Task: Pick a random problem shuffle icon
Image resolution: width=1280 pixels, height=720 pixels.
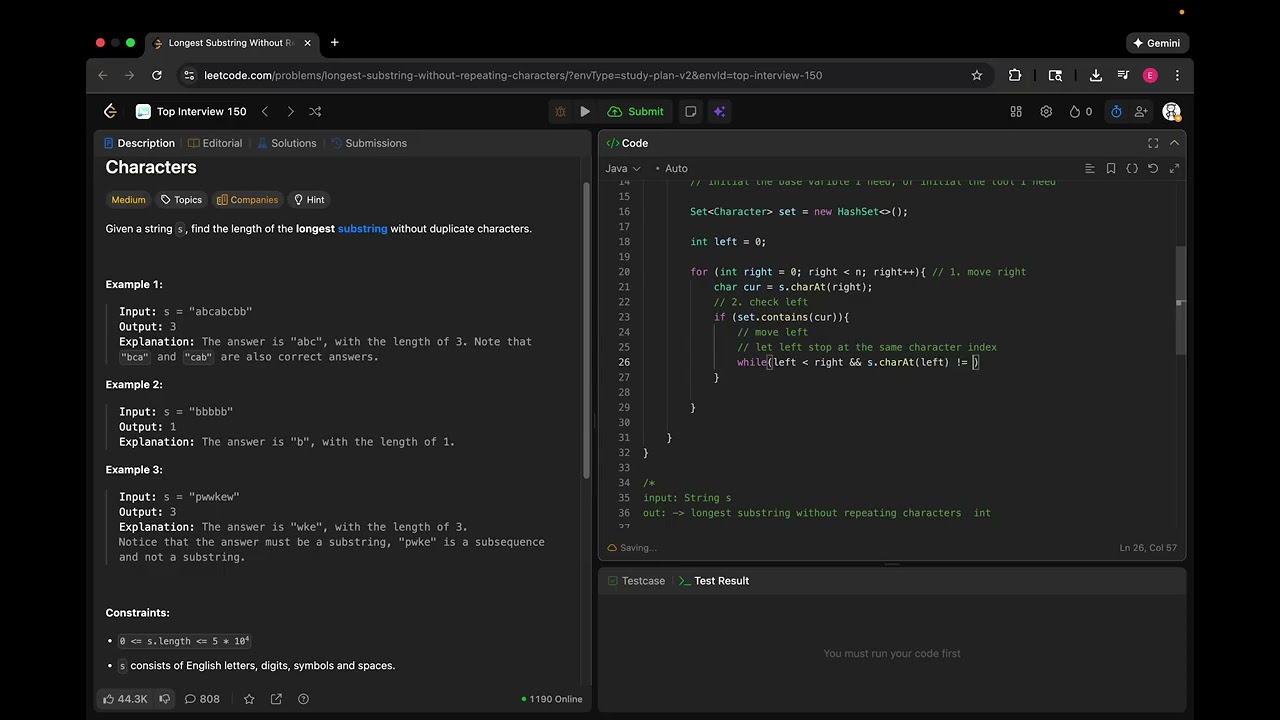Action: [x=315, y=111]
